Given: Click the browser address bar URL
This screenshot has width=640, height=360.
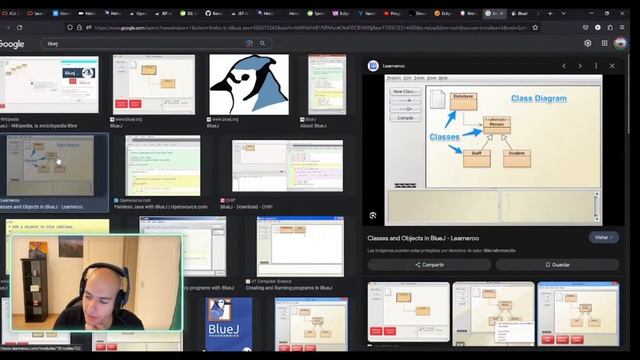Looking at the screenshot, I should (x=310, y=28).
